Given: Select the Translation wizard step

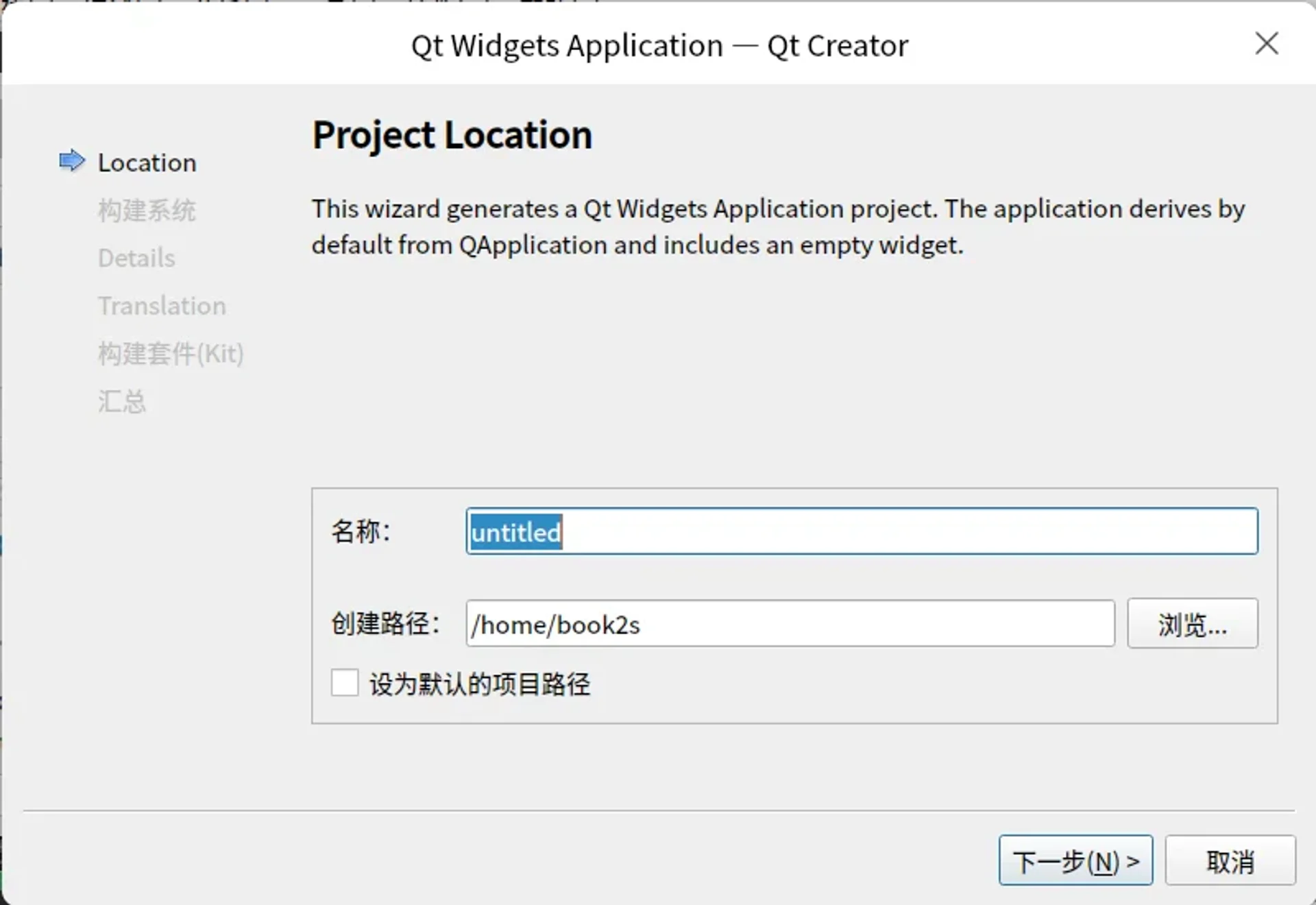Looking at the screenshot, I should click(162, 306).
